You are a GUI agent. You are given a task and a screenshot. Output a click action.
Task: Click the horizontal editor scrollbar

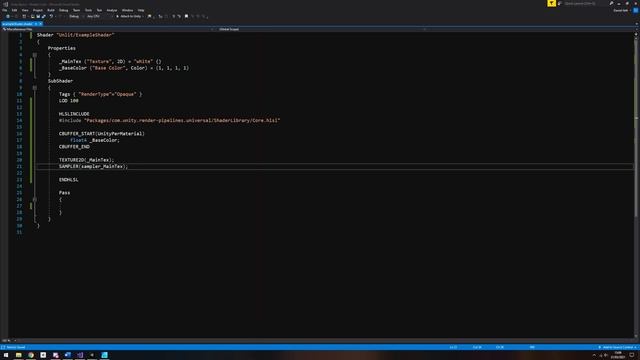pos(324,340)
